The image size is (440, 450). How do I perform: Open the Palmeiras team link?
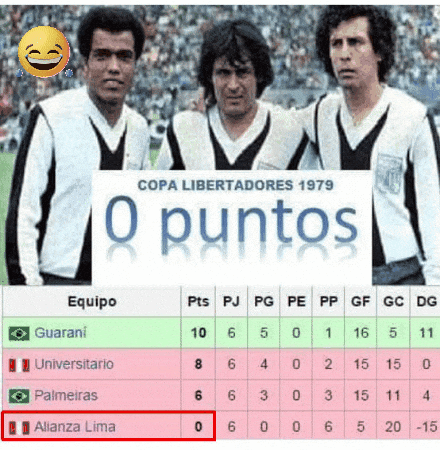click(66, 395)
